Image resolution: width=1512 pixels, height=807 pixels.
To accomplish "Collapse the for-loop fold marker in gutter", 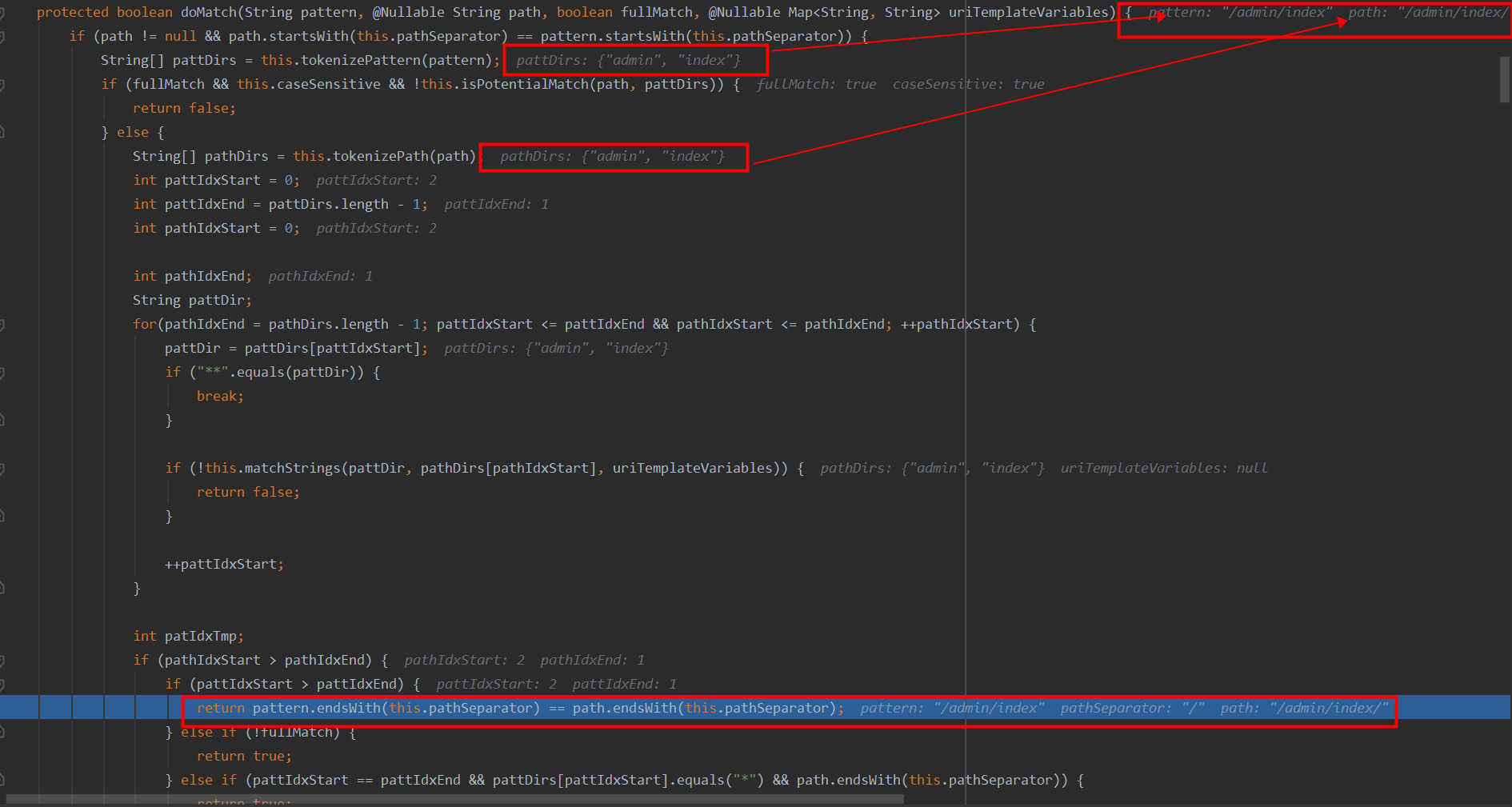I will [2, 325].
